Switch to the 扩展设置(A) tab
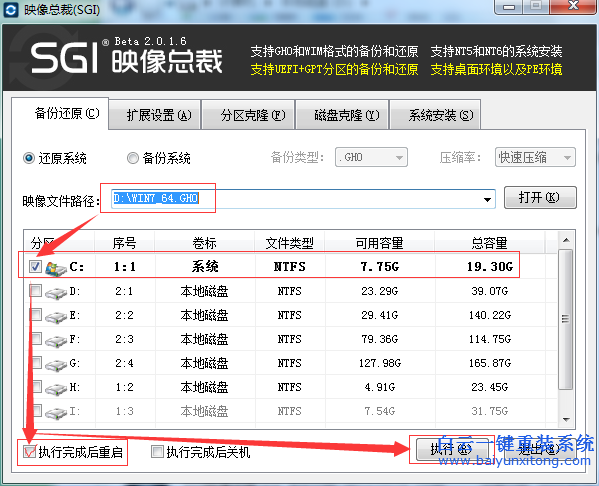 point(155,115)
